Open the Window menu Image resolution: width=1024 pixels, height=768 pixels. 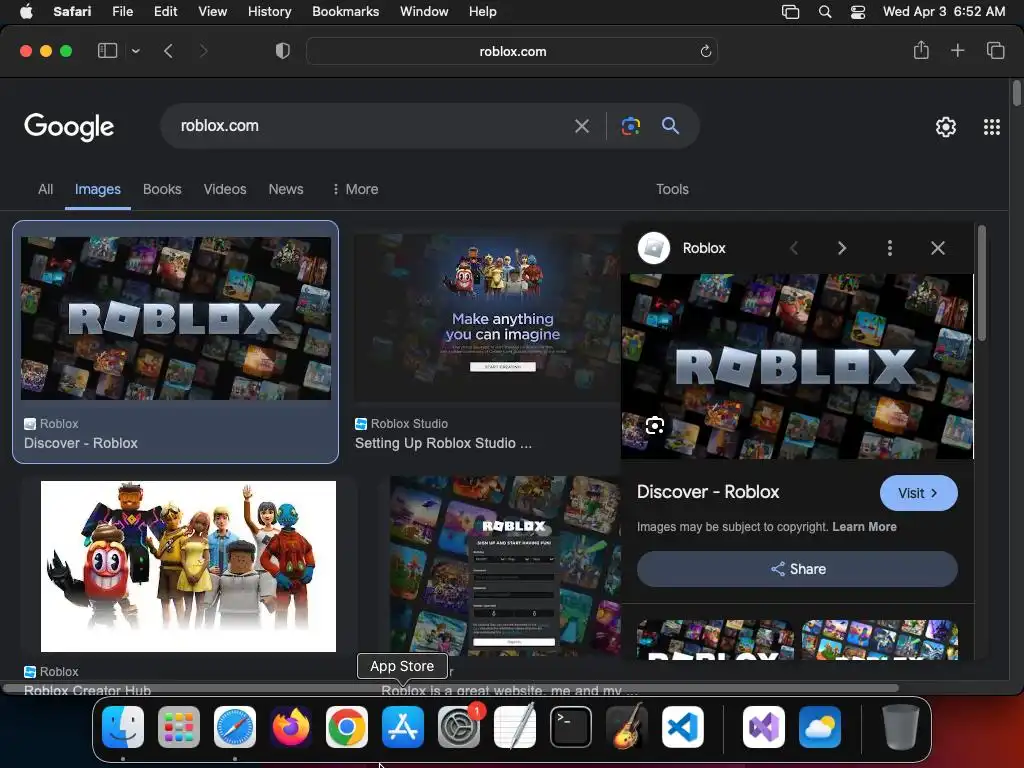tap(424, 11)
